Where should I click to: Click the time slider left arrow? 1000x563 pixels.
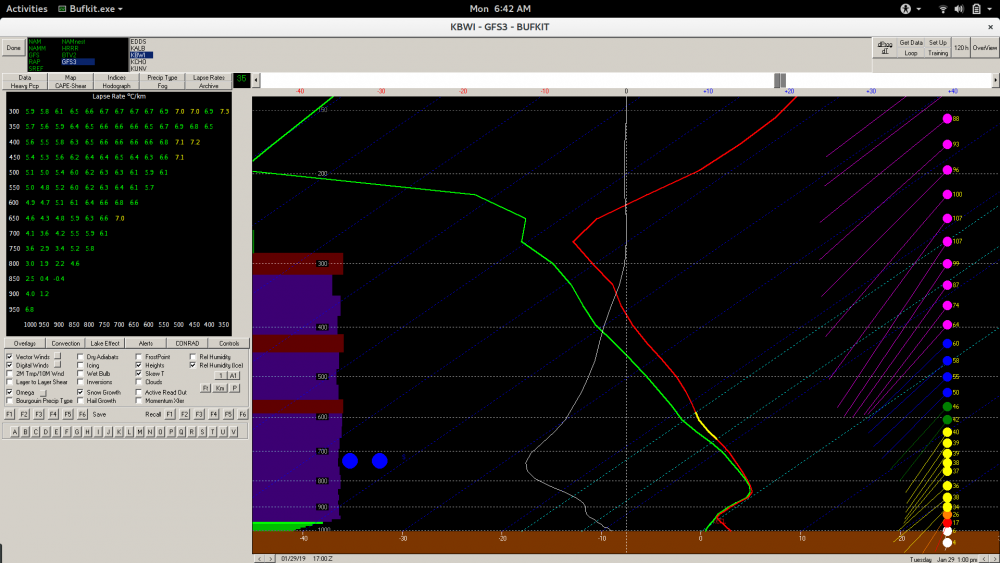click(256, 80)
